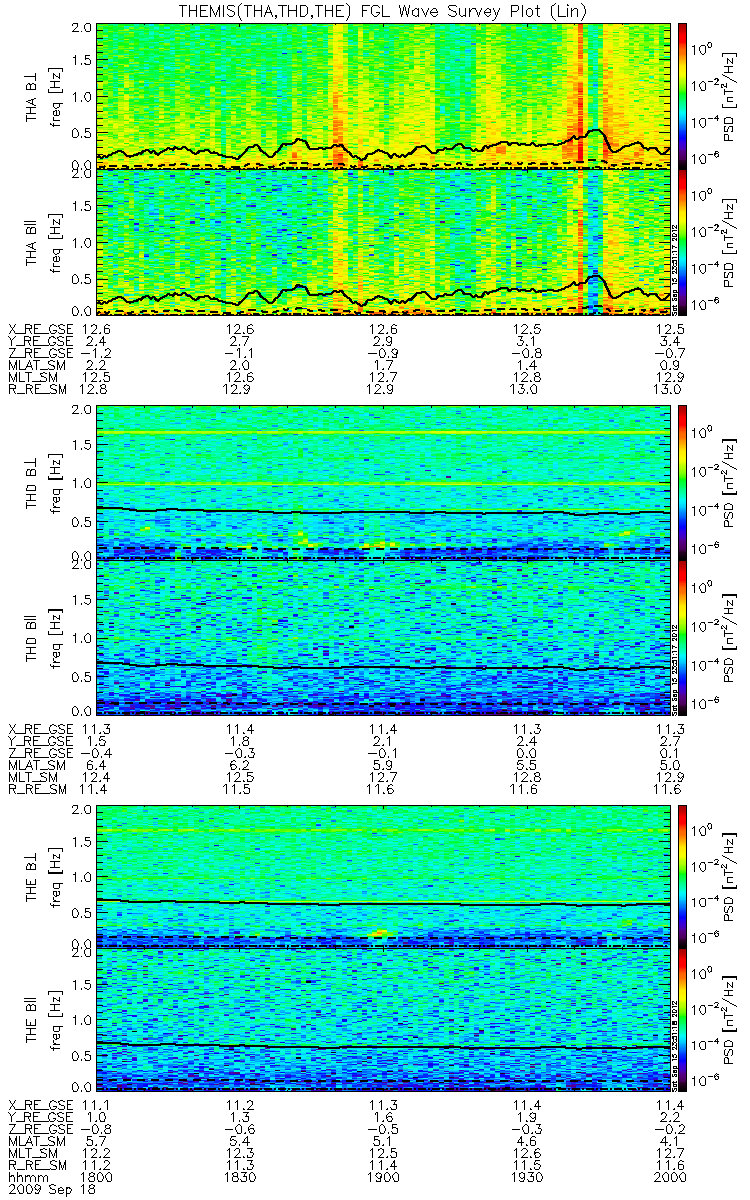Screen dimensions: 750x1200
Task: Click the 'THD B∥' axis label
Action: pyautogui.click(x=32, y=637)
